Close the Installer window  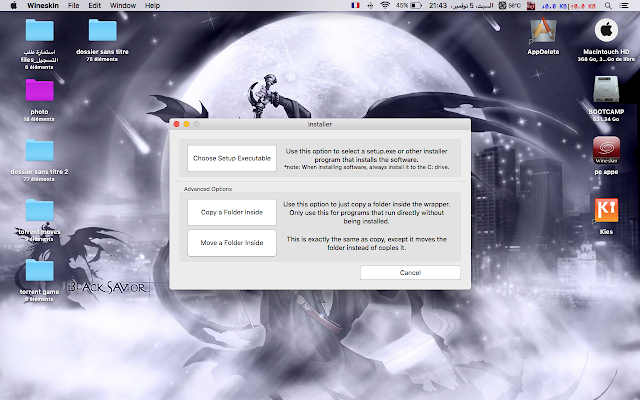[x=177, y=124]
